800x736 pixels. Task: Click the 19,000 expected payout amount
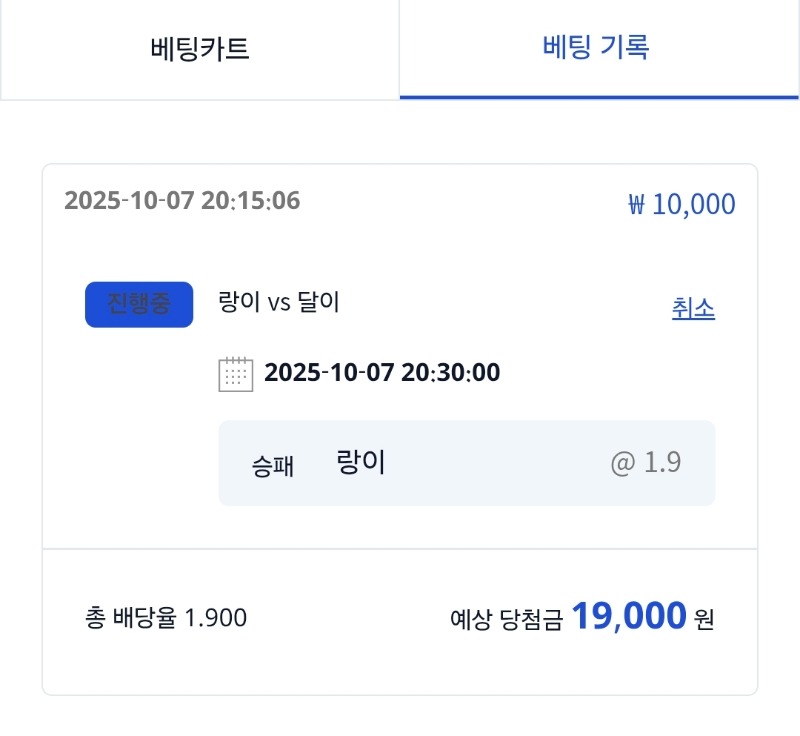click(629, 617)
